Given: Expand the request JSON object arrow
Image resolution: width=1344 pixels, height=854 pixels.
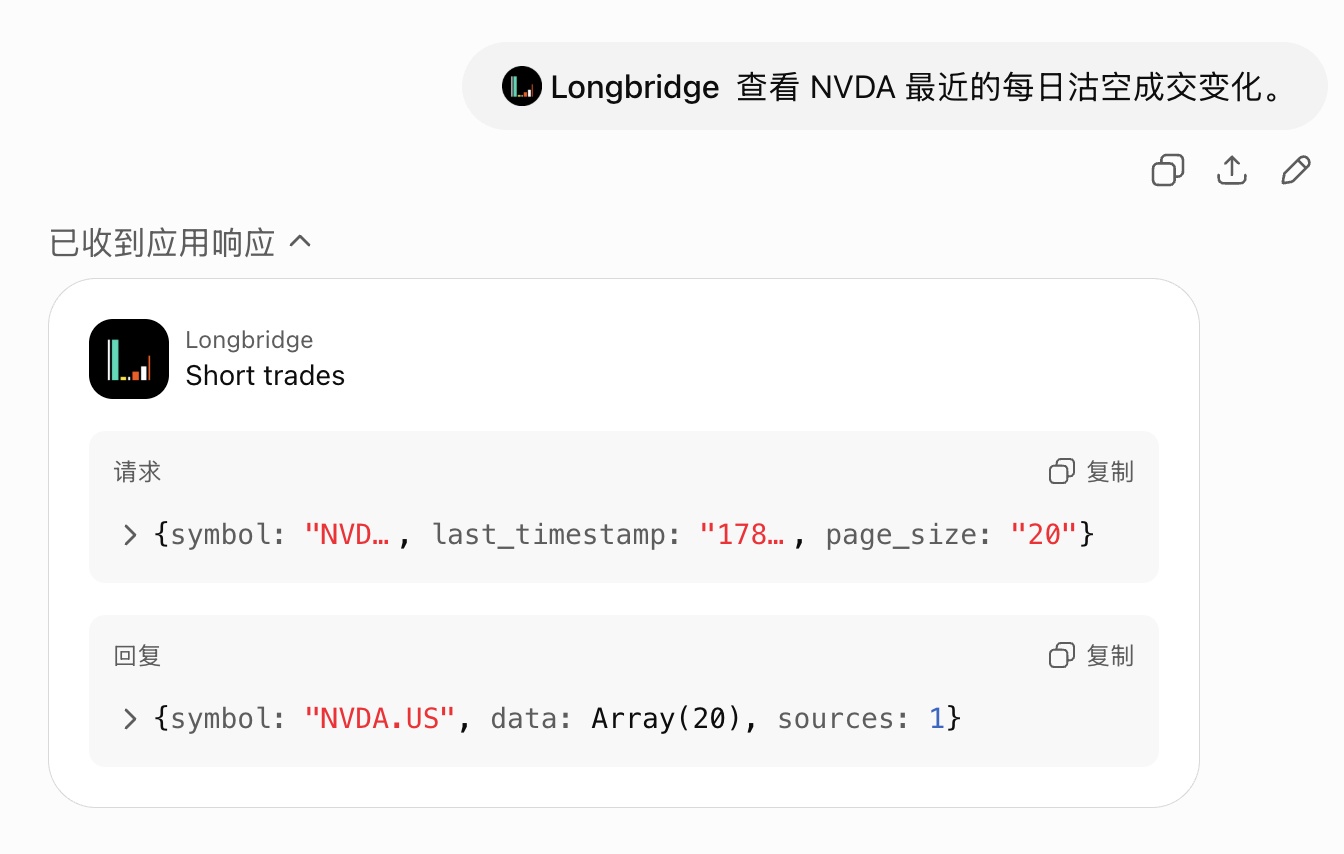Looking at the screenshot, I should tap(129, 535).
